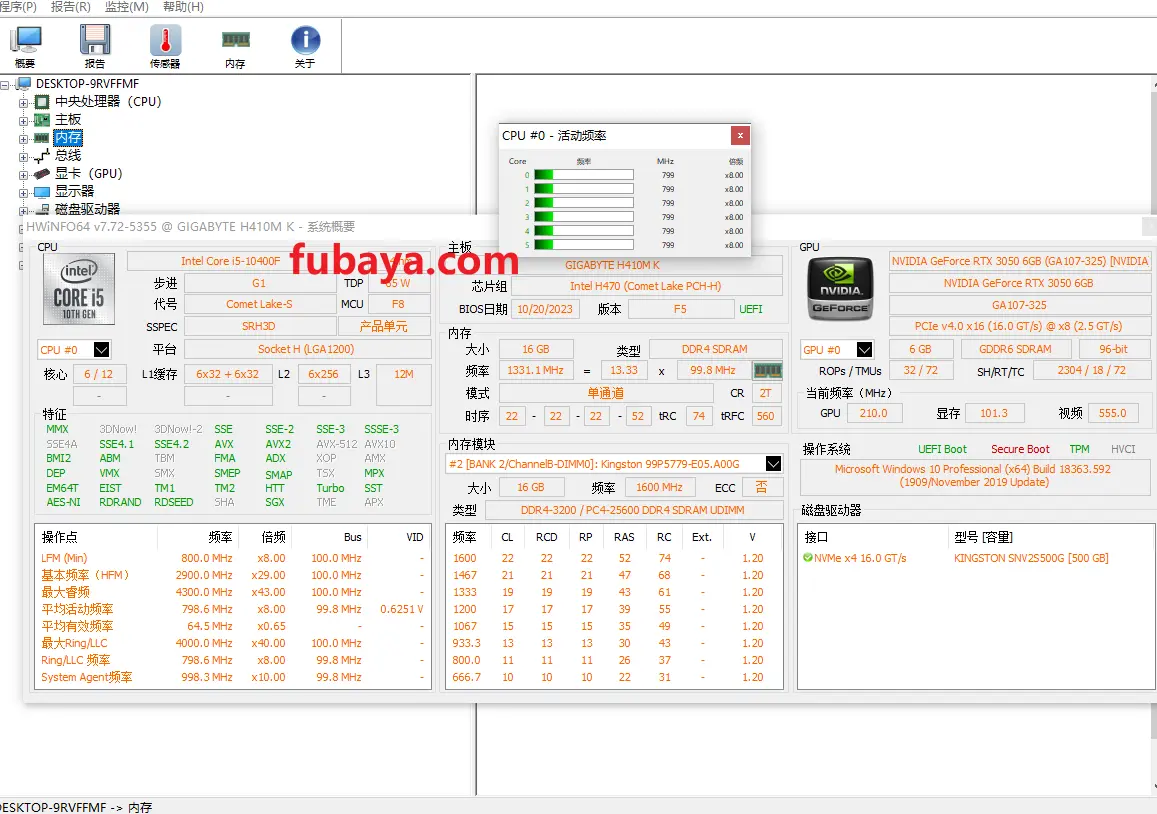Click the 最大睿频 row label
Viewport: 1157px width, 814px height.
[66, 592]
